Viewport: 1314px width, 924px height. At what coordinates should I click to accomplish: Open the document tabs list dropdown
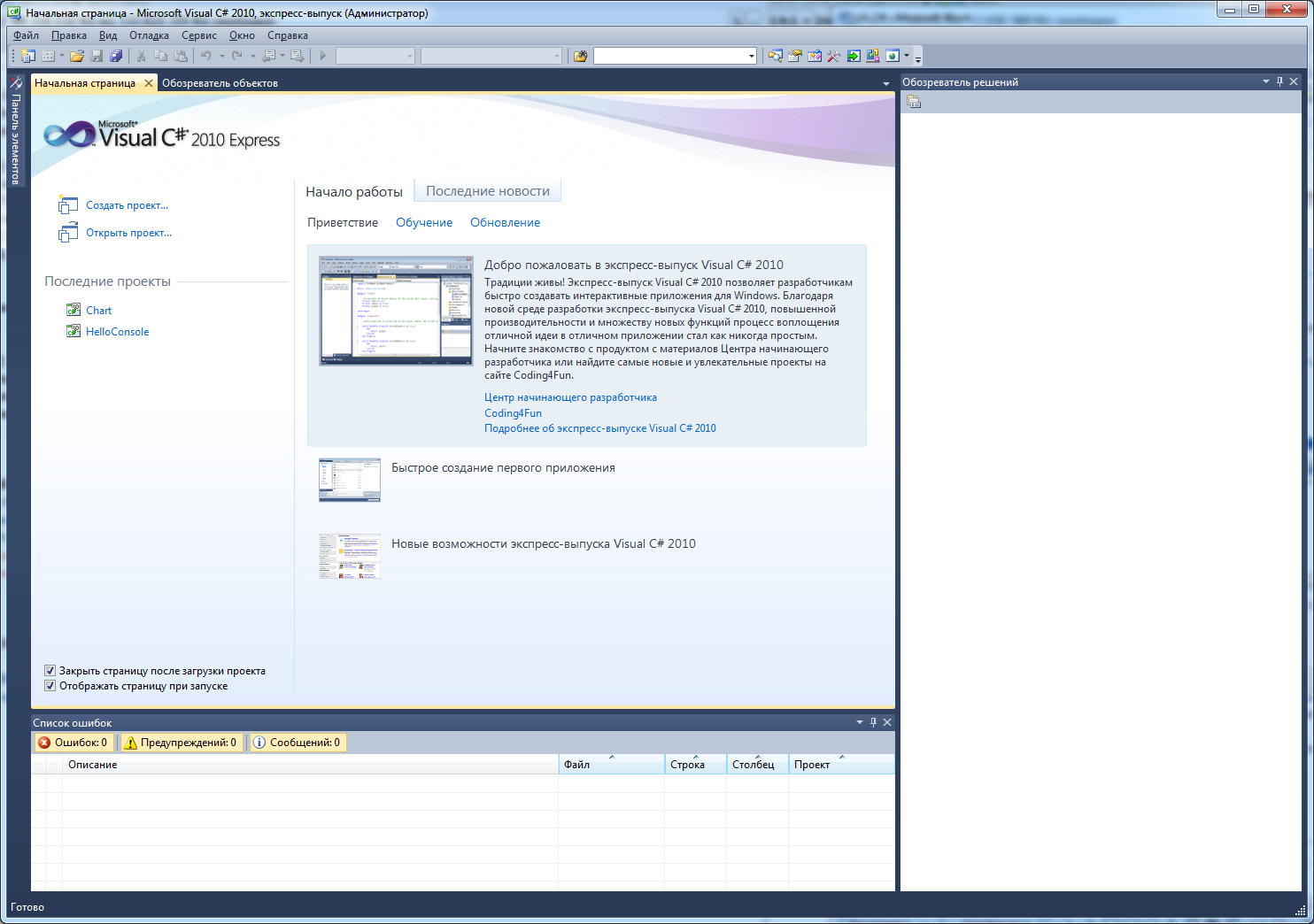[x=886, y=83]
